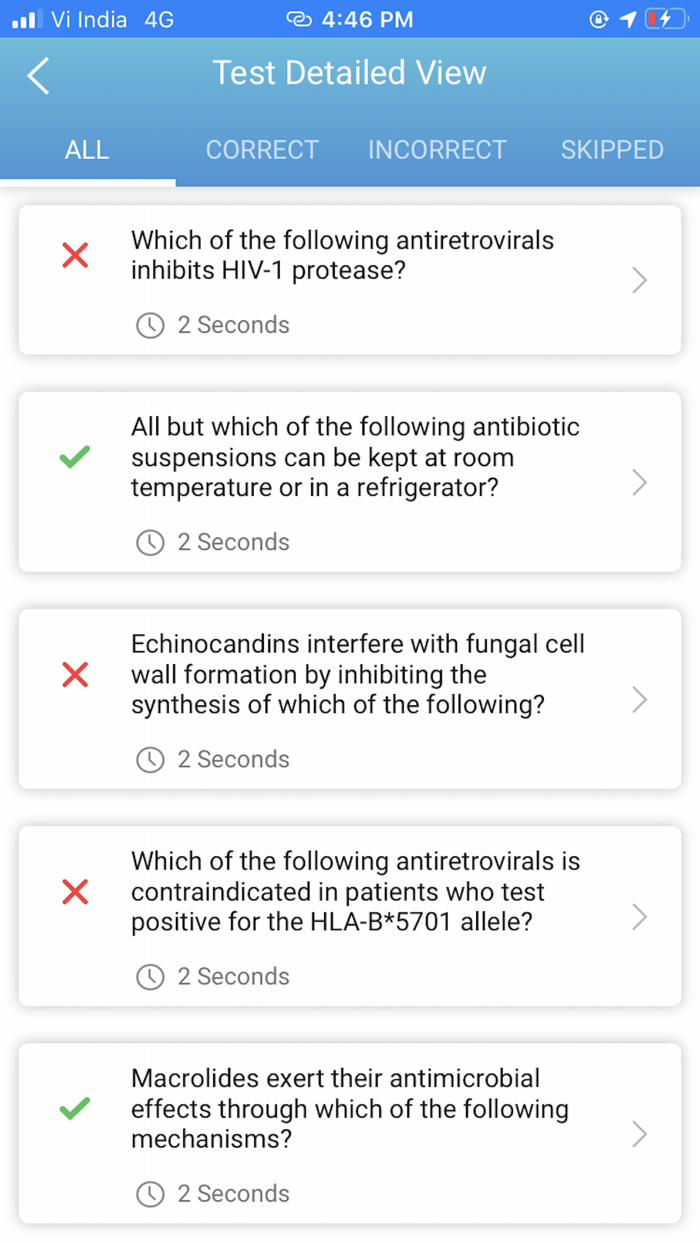
Task: Click the clock icon on the echinocandins question
Action: coord(150,759)
